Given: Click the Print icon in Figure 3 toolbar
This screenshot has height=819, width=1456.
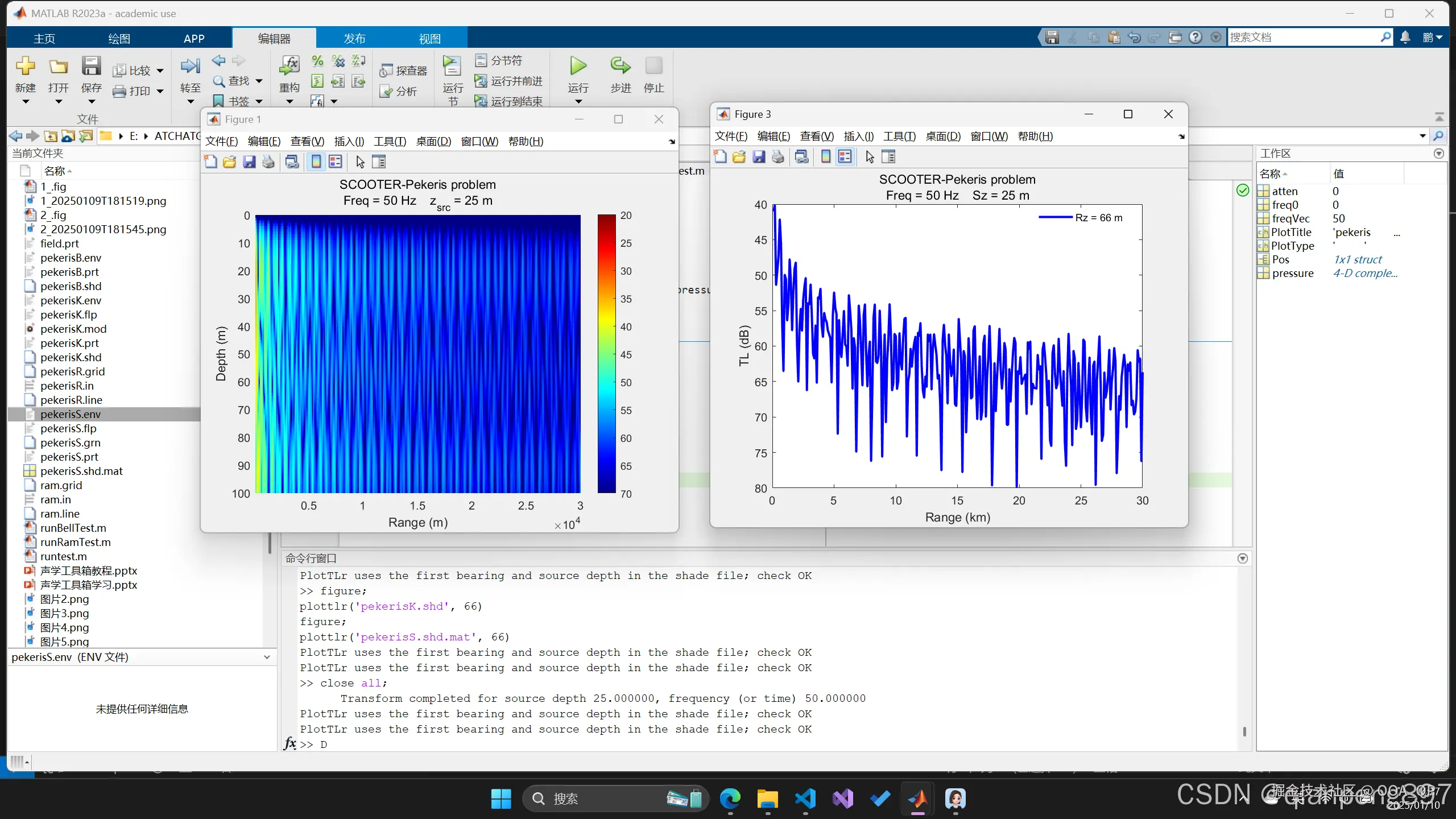Looking at the screenshot, I should click(x=778, y=157).
